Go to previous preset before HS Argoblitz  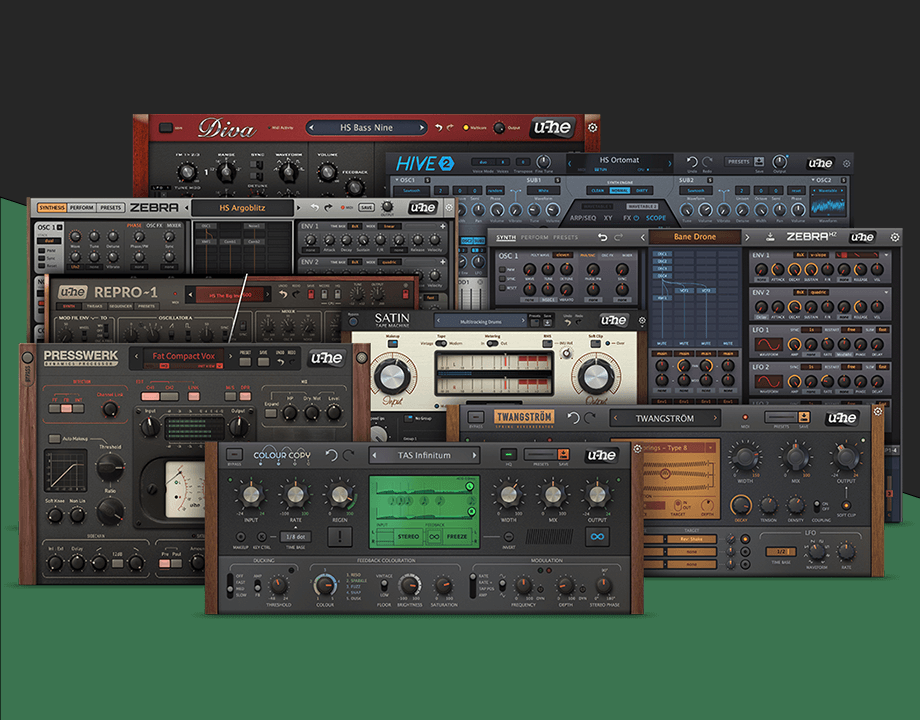point(187,208)
